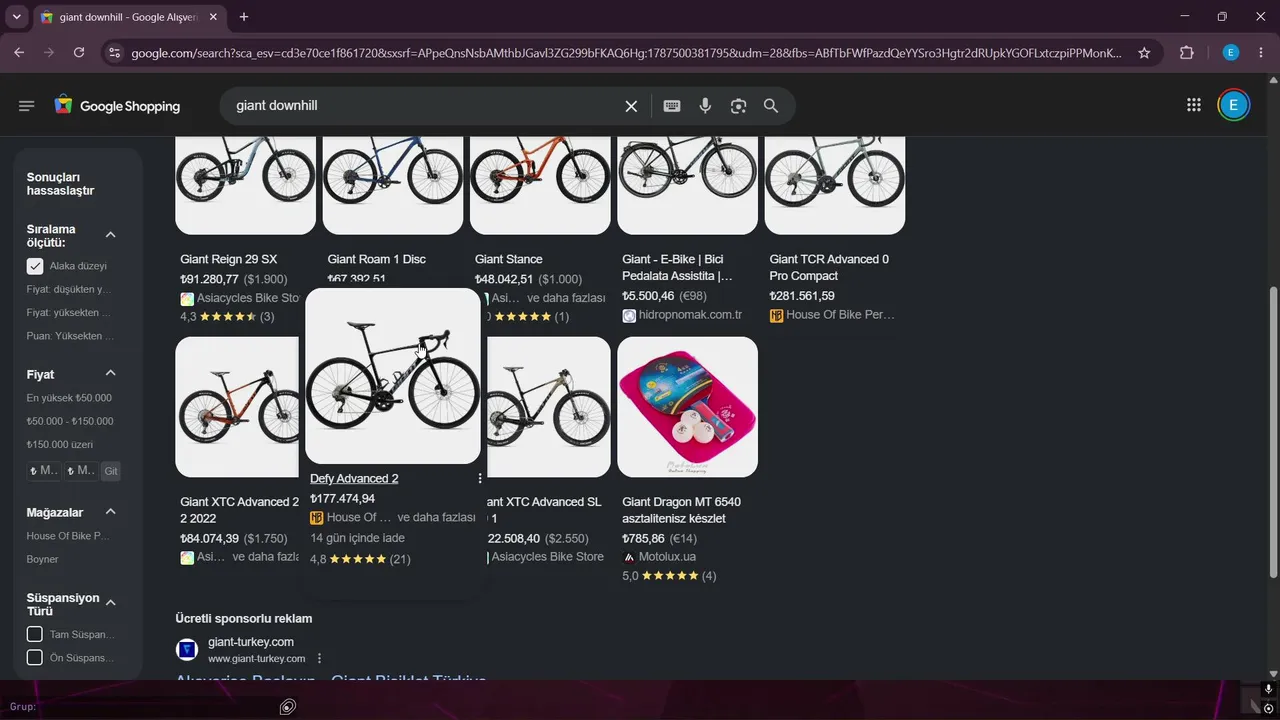Open the Defy Advanced 2 title link

coord(354,479)
